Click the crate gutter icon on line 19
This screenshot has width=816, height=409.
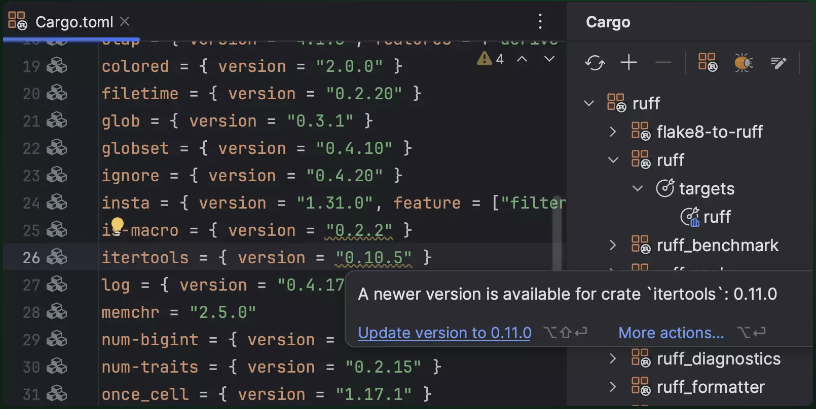coord(57,66)
